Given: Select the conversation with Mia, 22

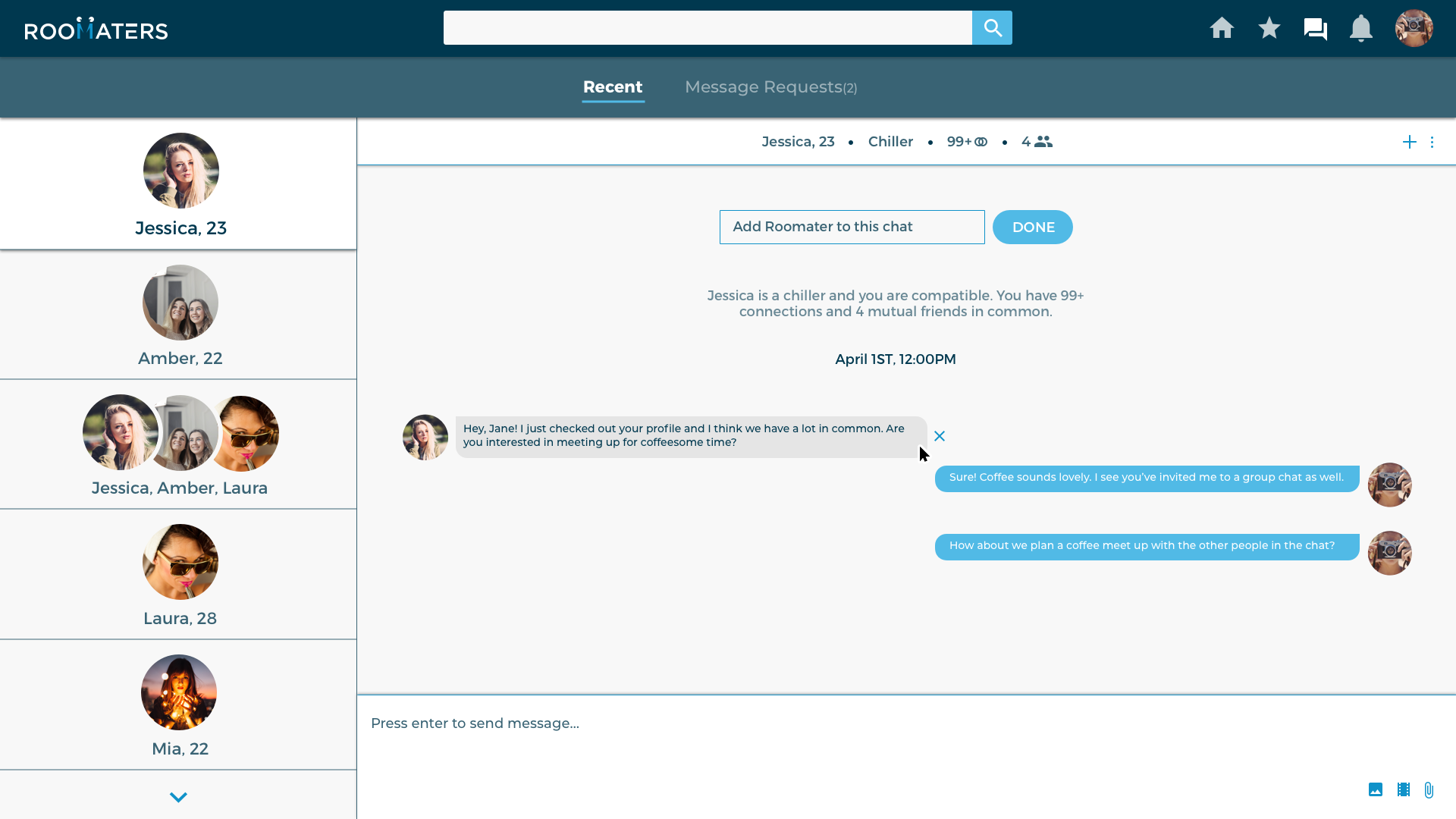Looking at the screenshot, I should [x=180, y=704].
